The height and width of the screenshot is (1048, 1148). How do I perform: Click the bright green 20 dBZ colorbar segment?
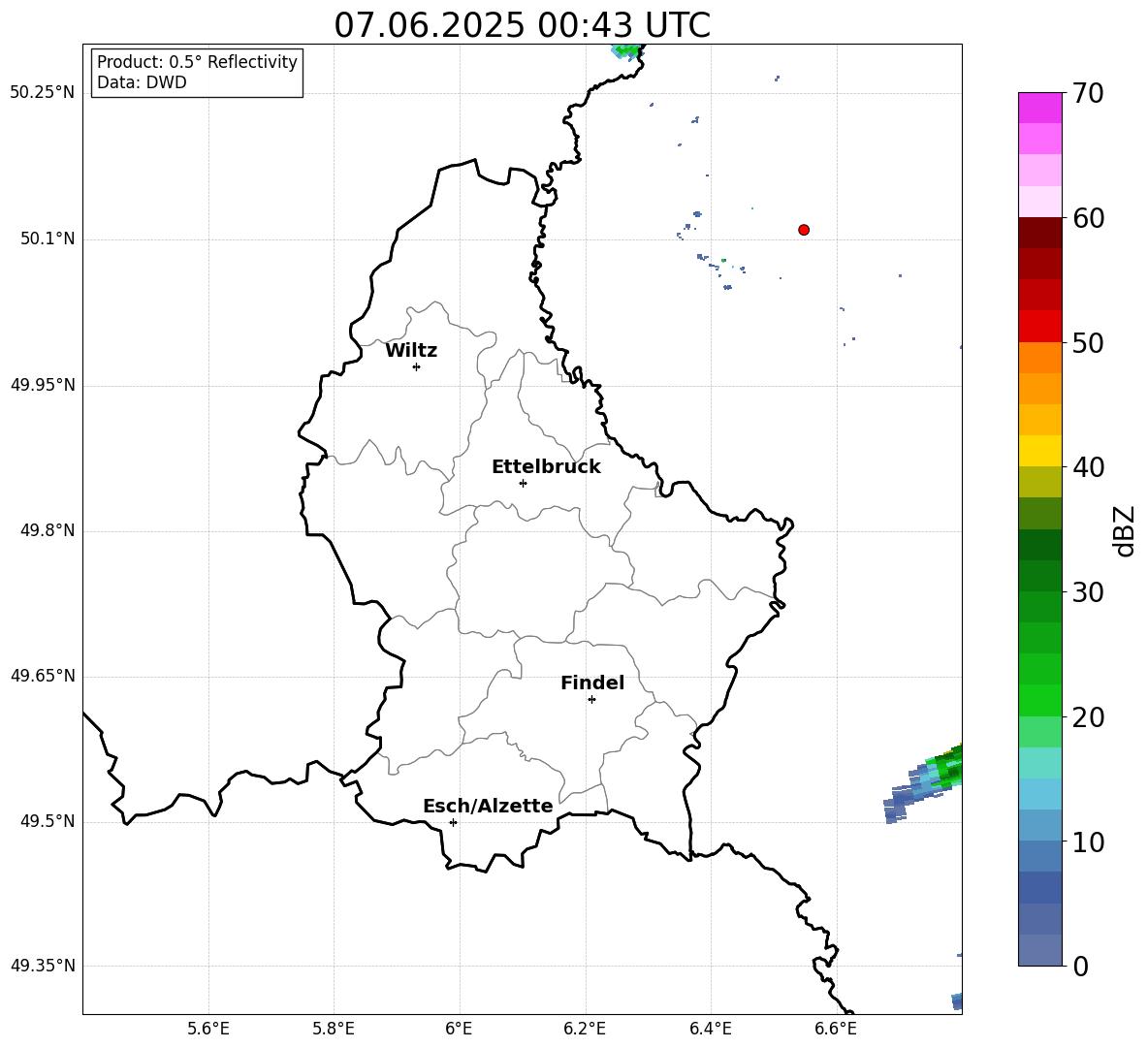coord(1039,700)
